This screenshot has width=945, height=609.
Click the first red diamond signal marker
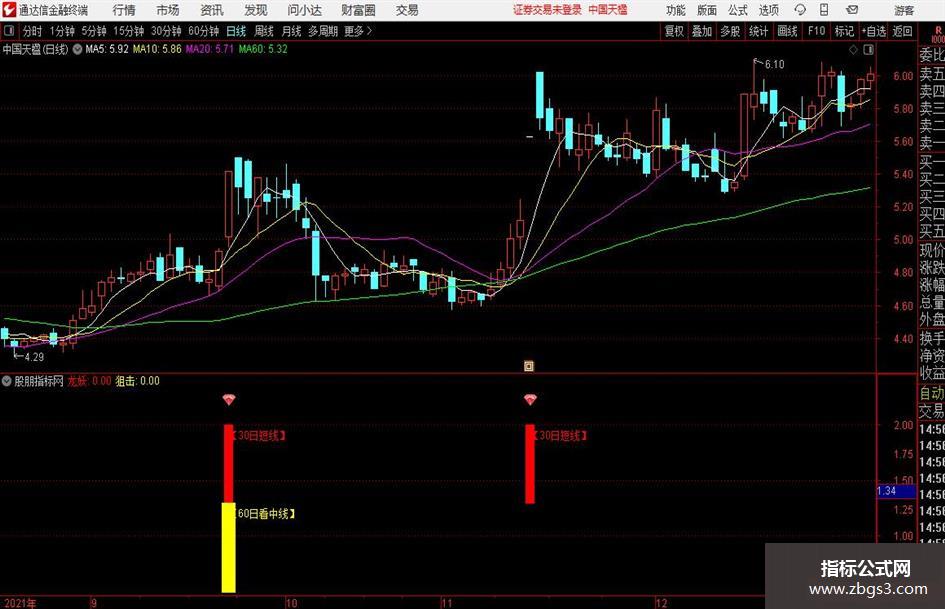[x=228, y=399]
